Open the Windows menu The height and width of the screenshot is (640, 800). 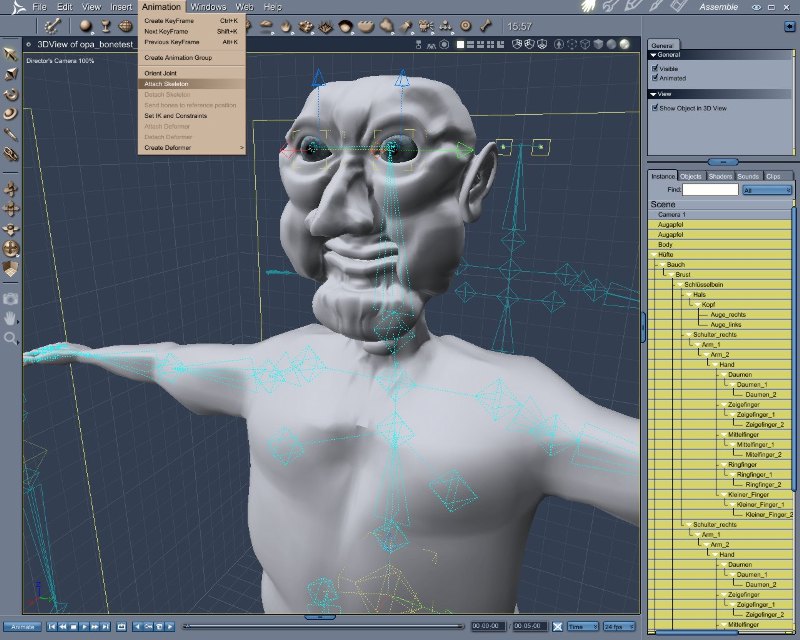[208, 7]
